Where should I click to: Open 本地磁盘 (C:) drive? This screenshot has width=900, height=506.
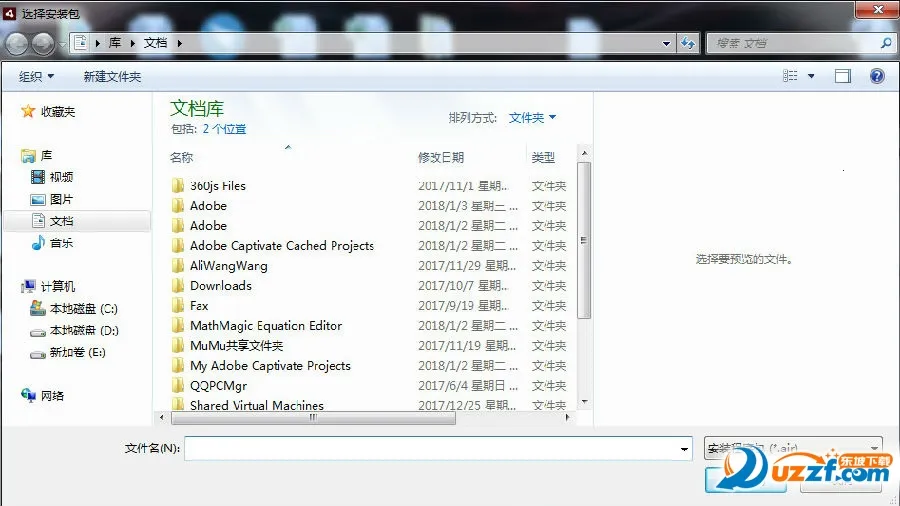pos(73,309)
